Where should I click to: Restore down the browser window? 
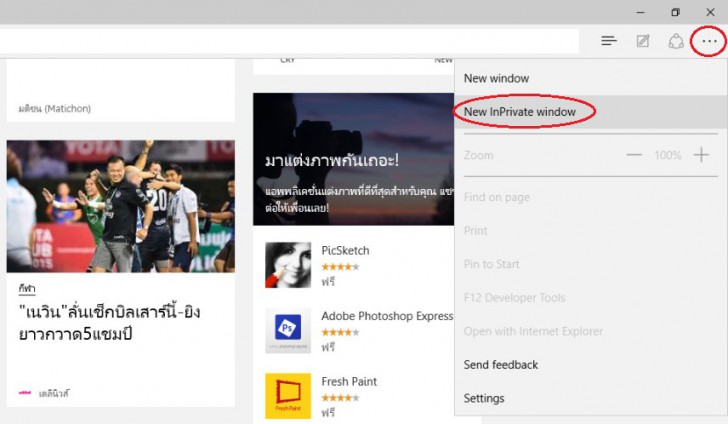(x=675, y=12)
